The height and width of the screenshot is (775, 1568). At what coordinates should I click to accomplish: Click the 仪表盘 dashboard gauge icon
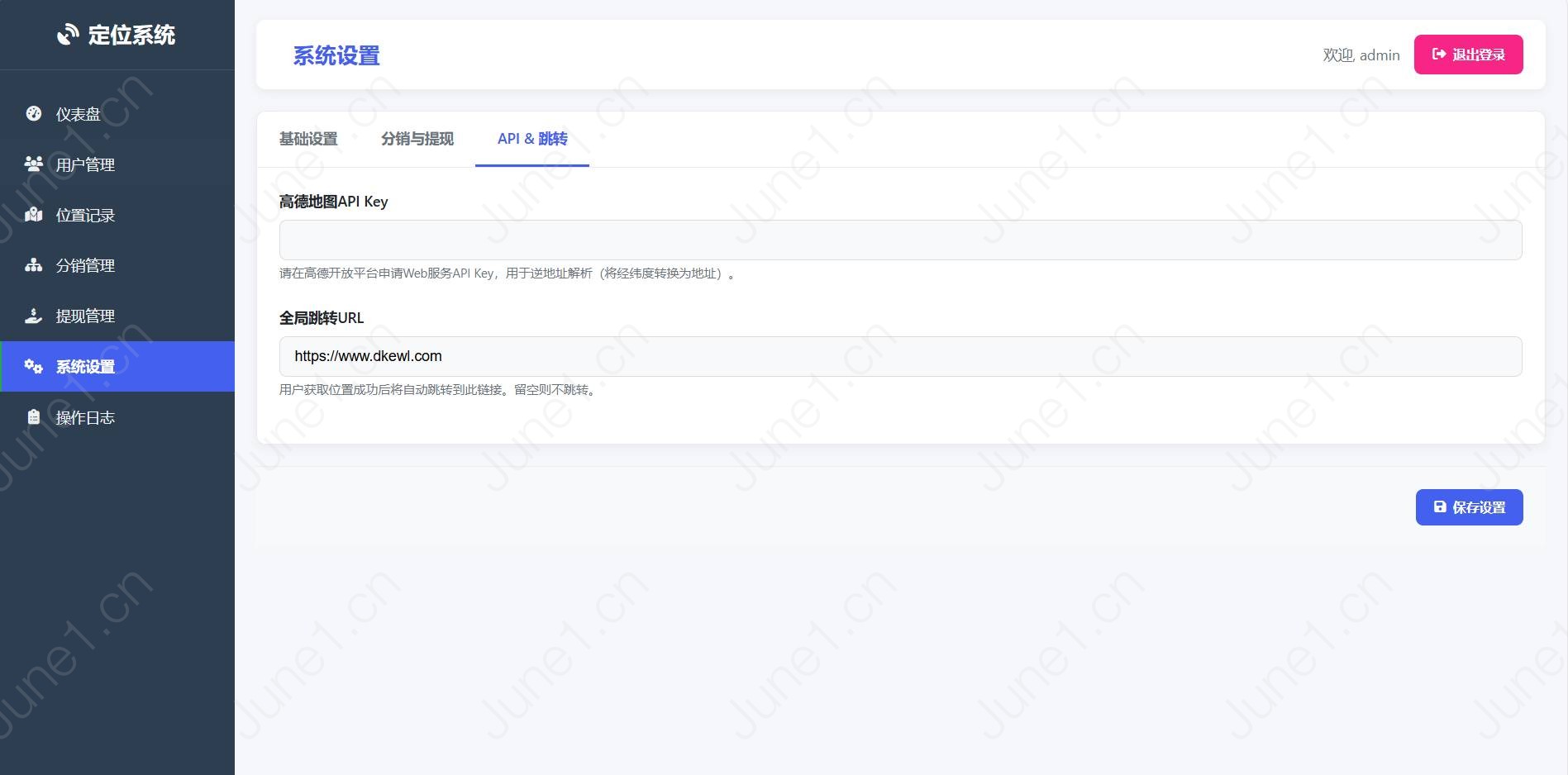coord(34,113)
